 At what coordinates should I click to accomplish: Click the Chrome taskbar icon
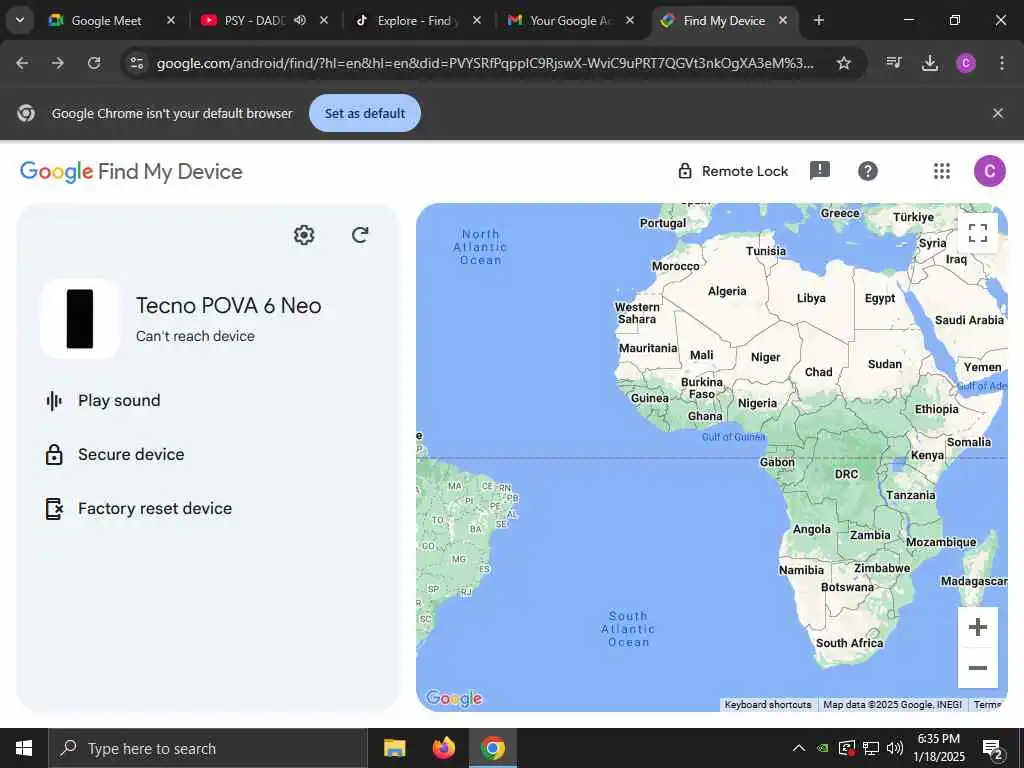[492, 748]
